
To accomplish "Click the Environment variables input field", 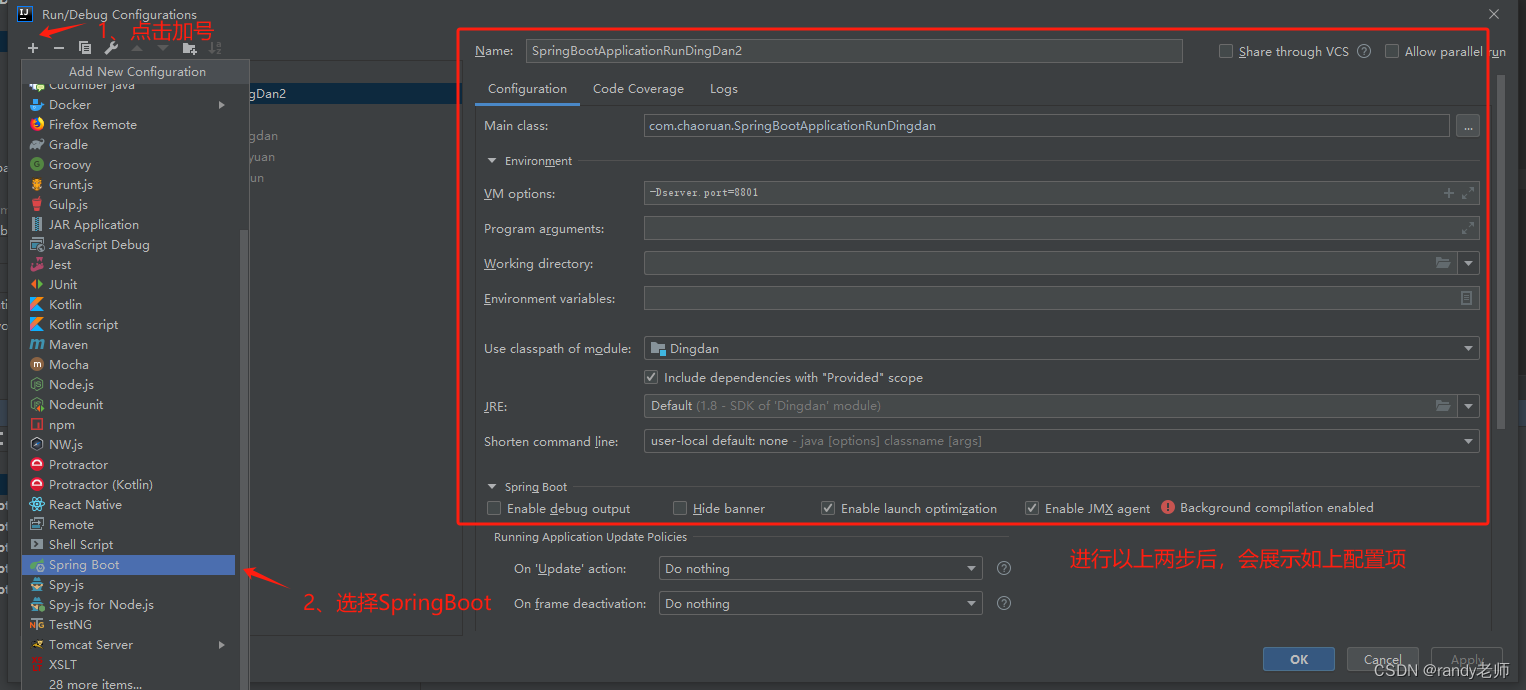I will pos(1062,298).
